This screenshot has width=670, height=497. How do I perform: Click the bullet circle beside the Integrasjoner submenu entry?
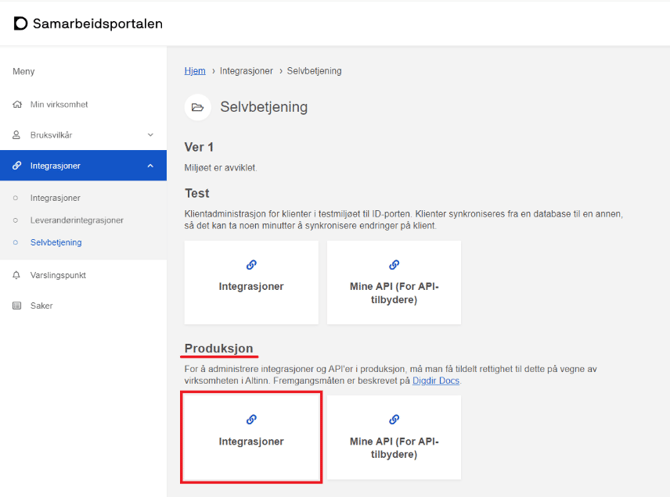tap(15, 198)
